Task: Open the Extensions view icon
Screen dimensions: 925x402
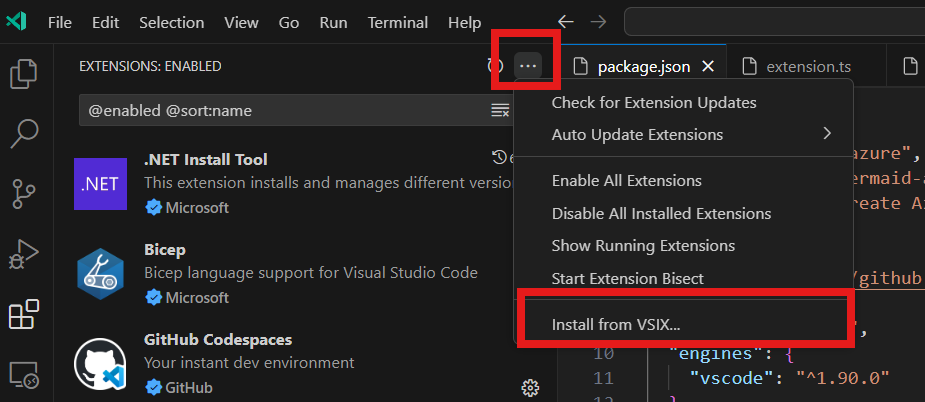Action: tap(24, 315)
